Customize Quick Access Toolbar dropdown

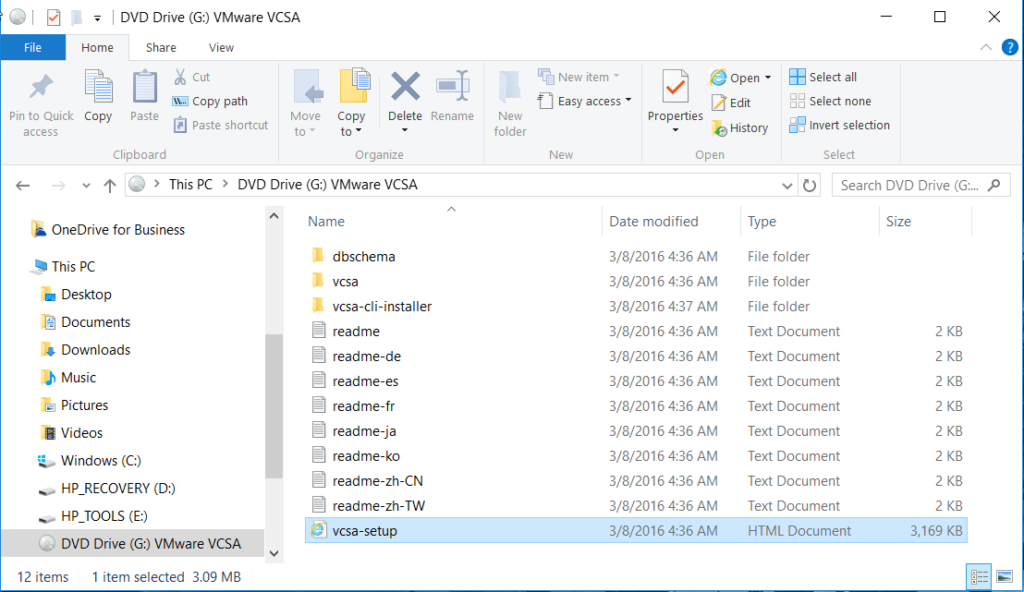[x=97, y=18]
